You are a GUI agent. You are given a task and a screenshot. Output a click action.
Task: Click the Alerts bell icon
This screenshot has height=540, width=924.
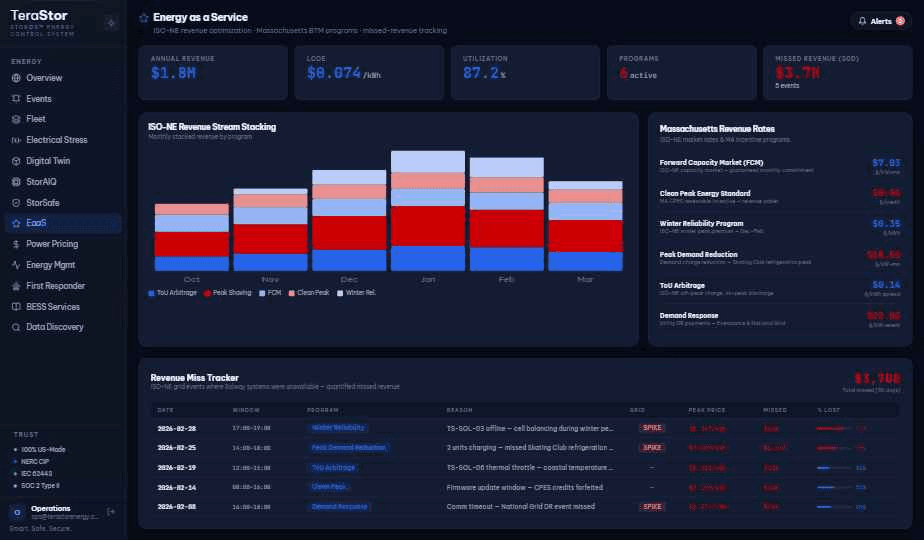coord(862,21)
